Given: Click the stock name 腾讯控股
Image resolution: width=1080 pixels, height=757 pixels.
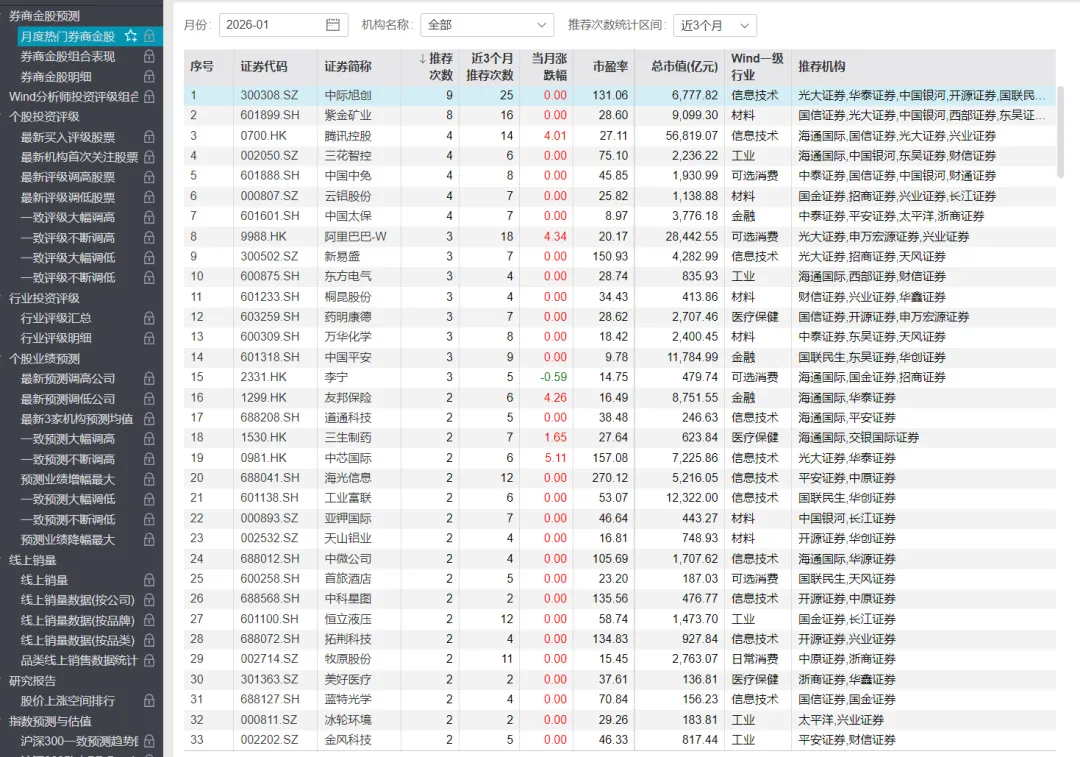Looking at the screenshot, I should (x=348, y=136).
